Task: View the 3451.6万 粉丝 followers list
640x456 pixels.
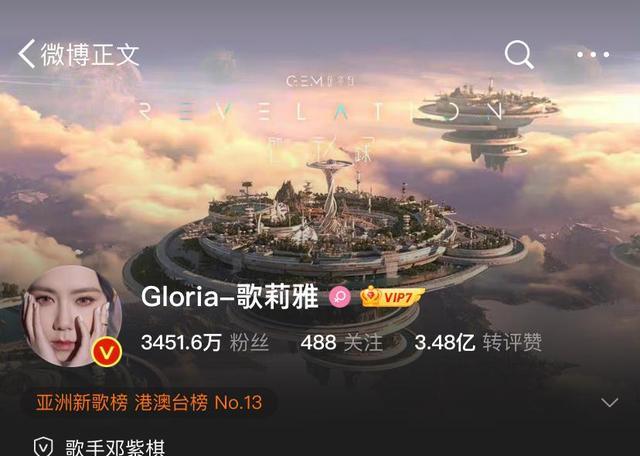Action: 205,342
